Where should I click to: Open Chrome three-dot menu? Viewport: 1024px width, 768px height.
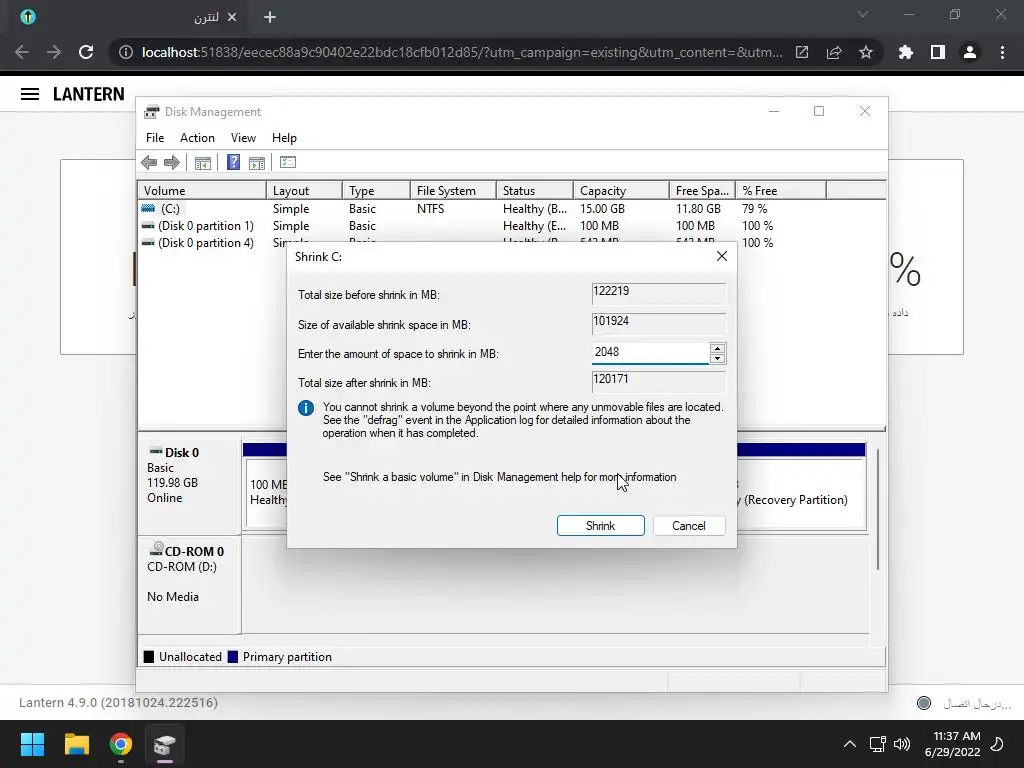tap(1002, 52)
